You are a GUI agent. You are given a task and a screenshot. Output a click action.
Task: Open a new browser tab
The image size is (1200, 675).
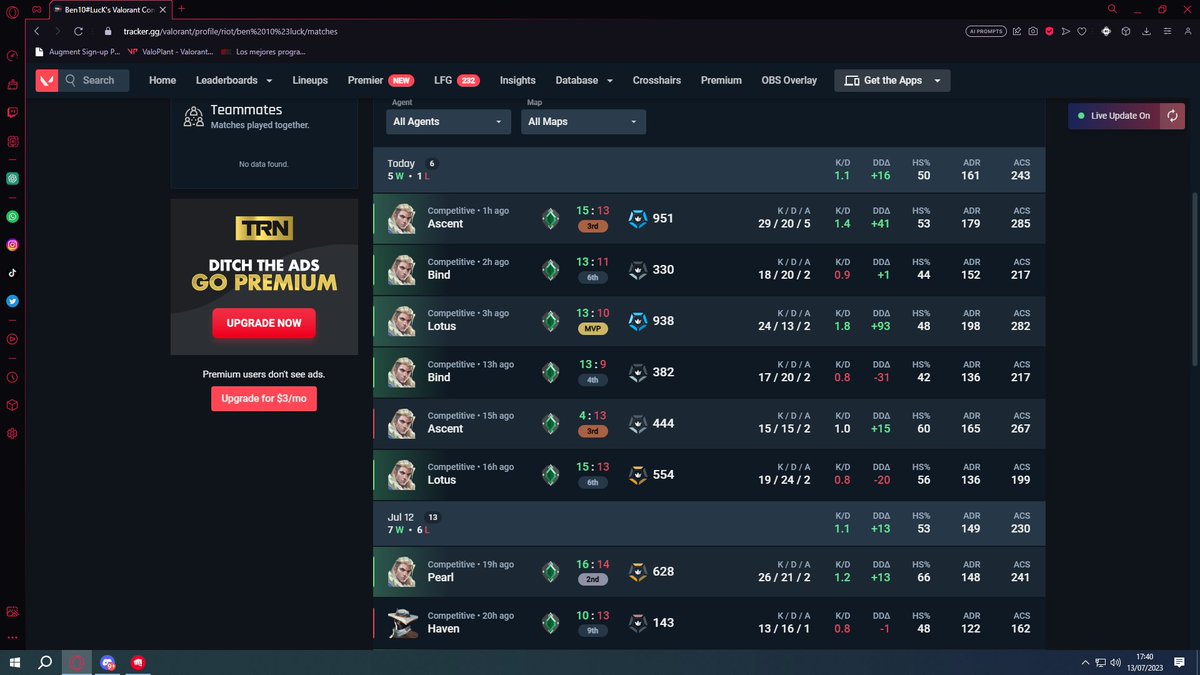(181, 8)
